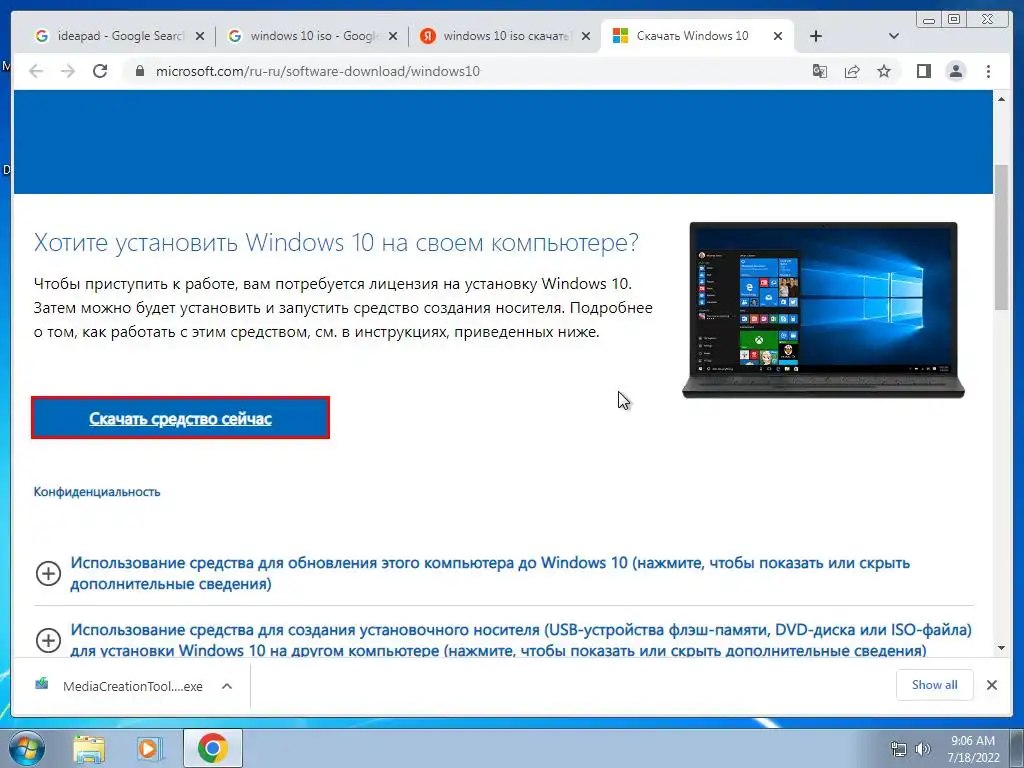The height and width of the screenshot is (768, 1024).
Task: Click the Хотите установить Windows 10 heading
Action: point(336,242)
